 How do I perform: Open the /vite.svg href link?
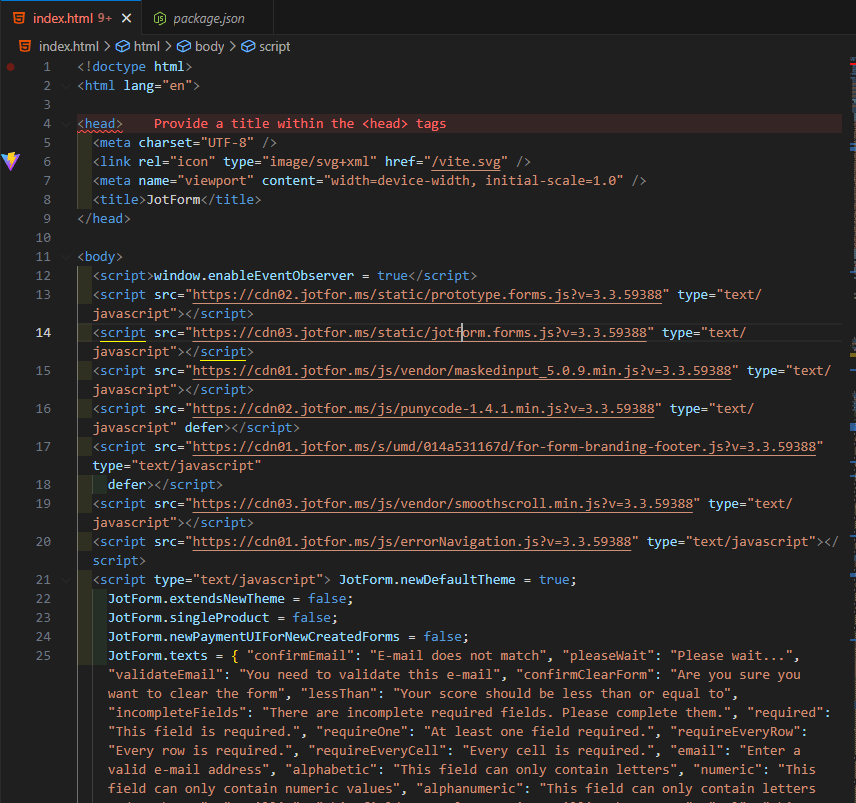point(466,162)
